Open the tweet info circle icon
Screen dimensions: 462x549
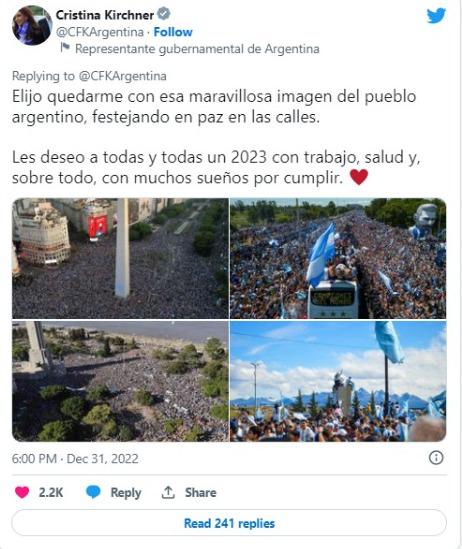point(436,458)
